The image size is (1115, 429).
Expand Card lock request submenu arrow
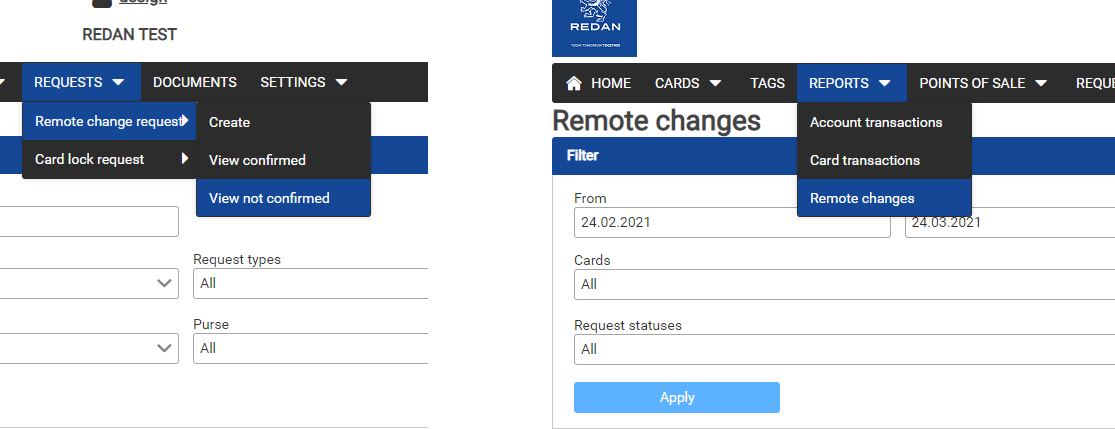185,159
